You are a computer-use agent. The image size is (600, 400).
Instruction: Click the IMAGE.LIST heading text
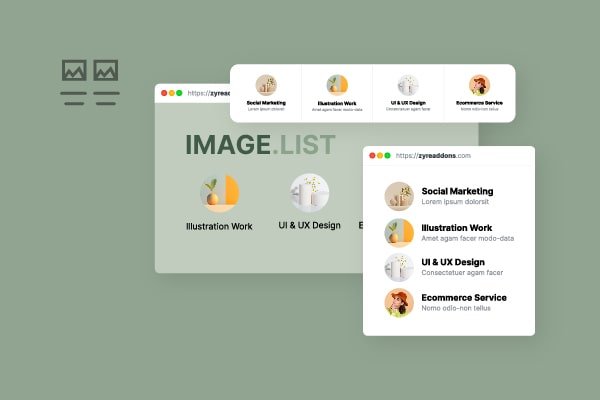pyautogui.click(x=260, y=144)
